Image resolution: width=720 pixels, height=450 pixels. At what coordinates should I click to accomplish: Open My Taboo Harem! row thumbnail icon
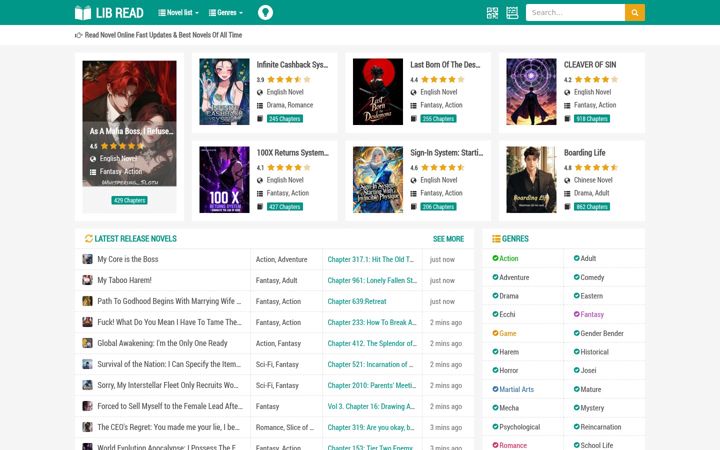click(87, 280)
